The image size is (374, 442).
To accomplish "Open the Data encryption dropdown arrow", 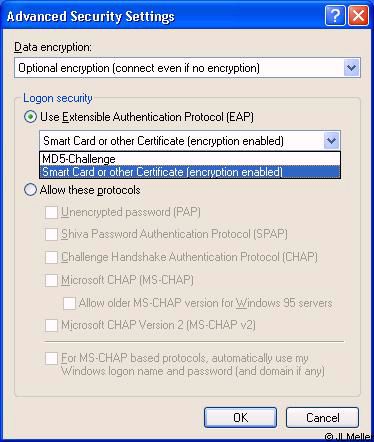I will click(351, 68).
